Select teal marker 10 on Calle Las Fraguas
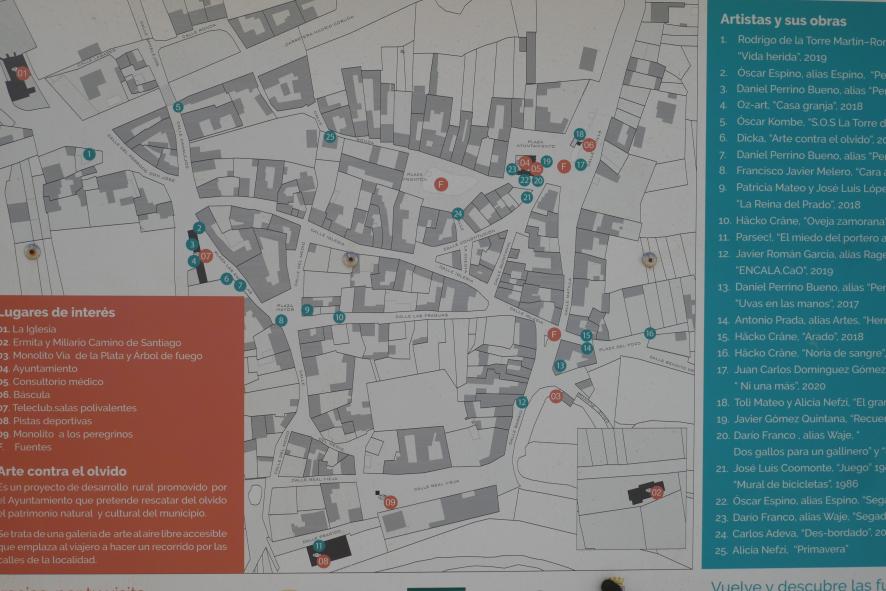This screenshot has width=886, height=591. coord(339,317)
